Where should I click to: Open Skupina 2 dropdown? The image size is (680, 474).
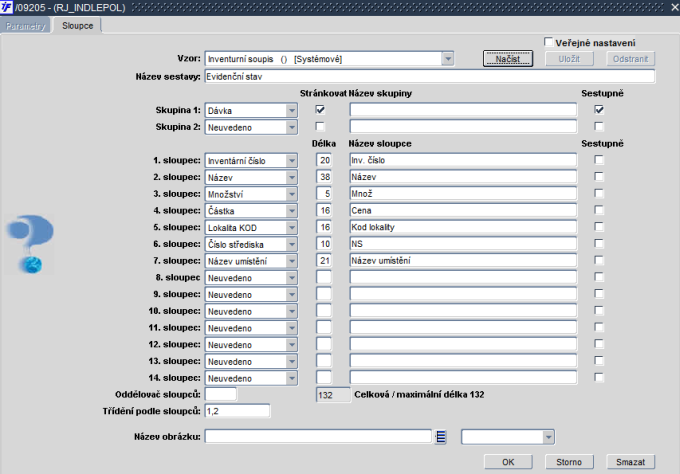[291, 127]
